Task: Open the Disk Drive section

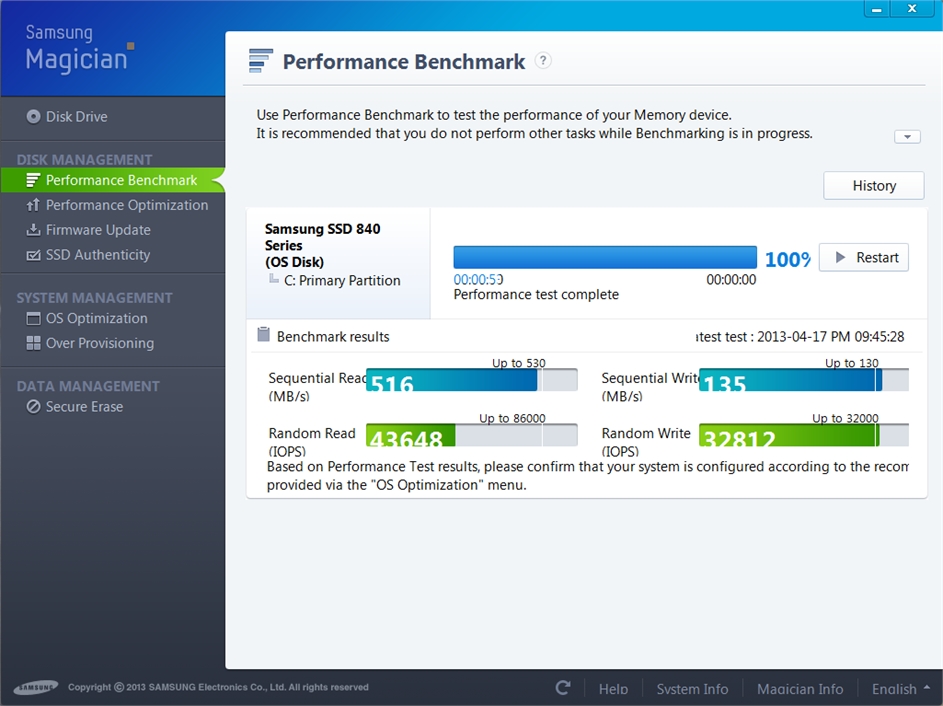Action: [67, 117]
